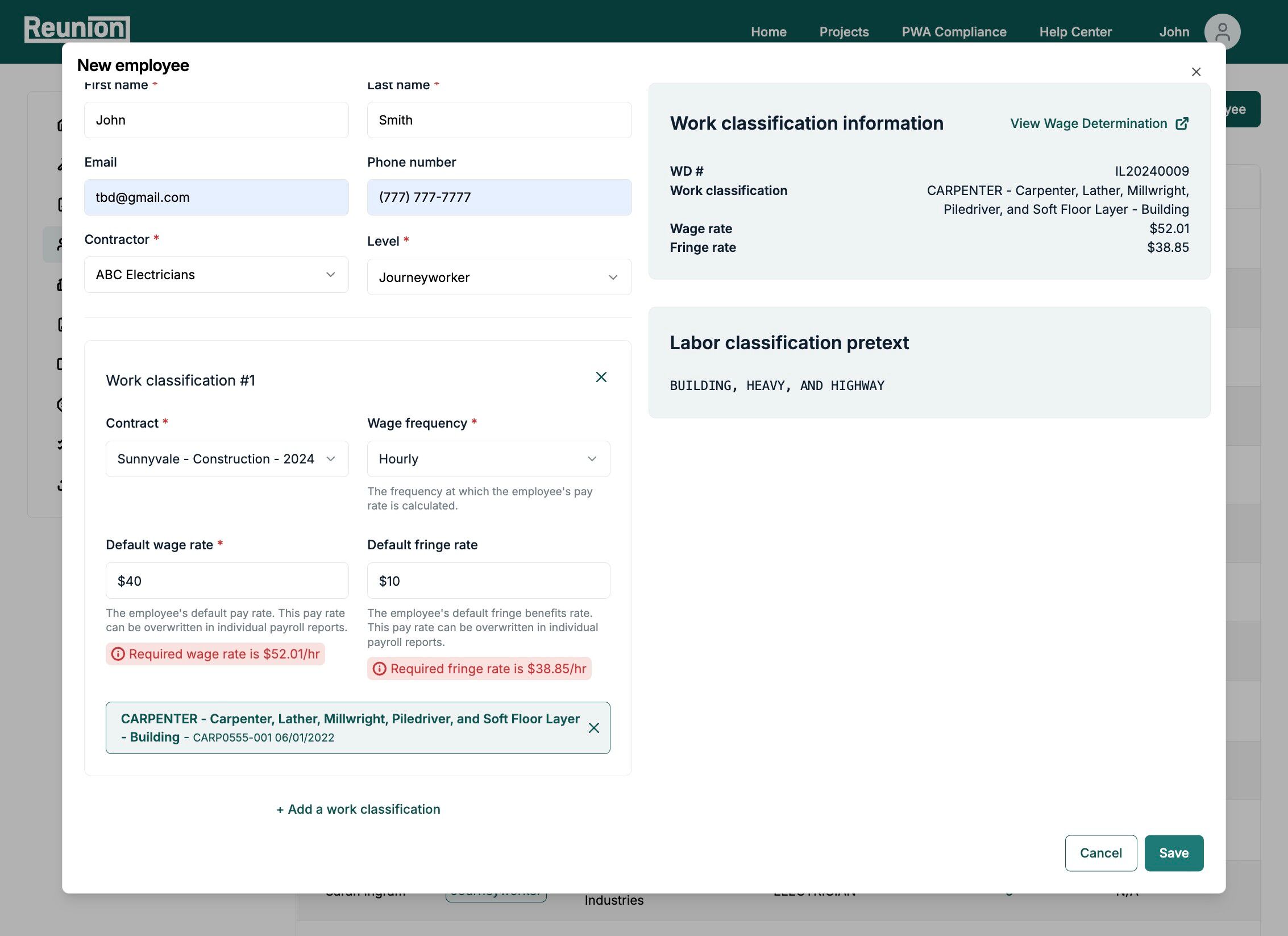Remove Work classification #1 section
Viewport: 1288px width, 936px height.
pos(601,377)
